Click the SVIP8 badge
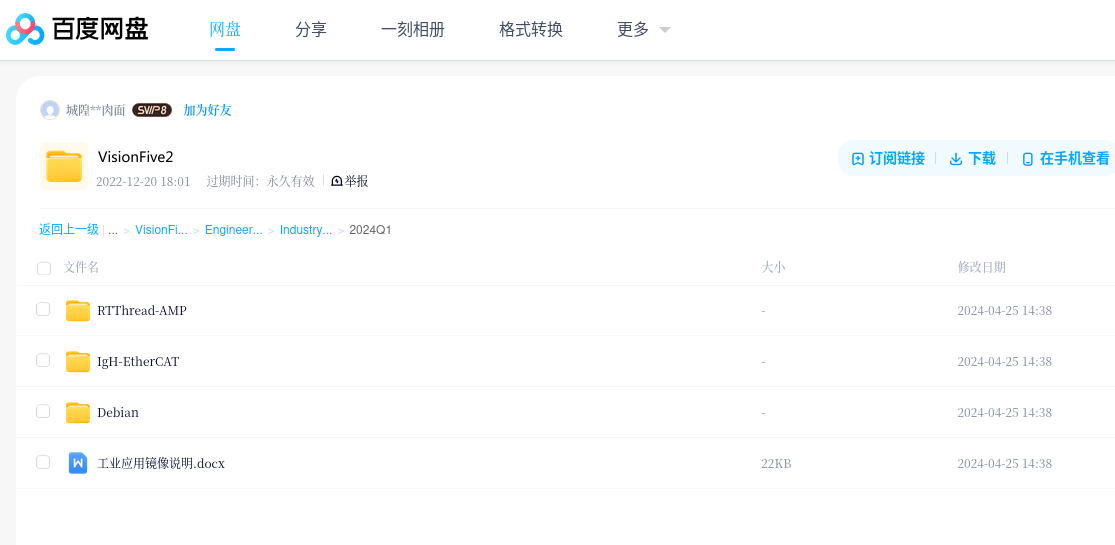1115x545 pixels. [151, 110]
